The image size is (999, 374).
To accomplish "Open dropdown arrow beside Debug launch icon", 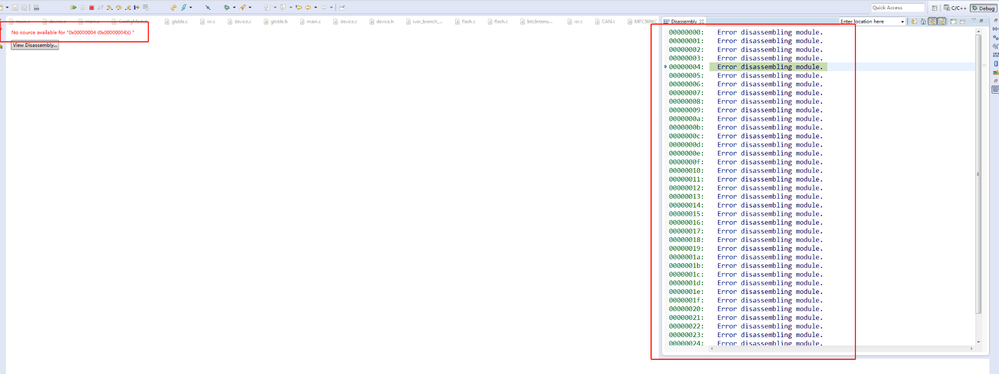I will (x=234, y=8).
